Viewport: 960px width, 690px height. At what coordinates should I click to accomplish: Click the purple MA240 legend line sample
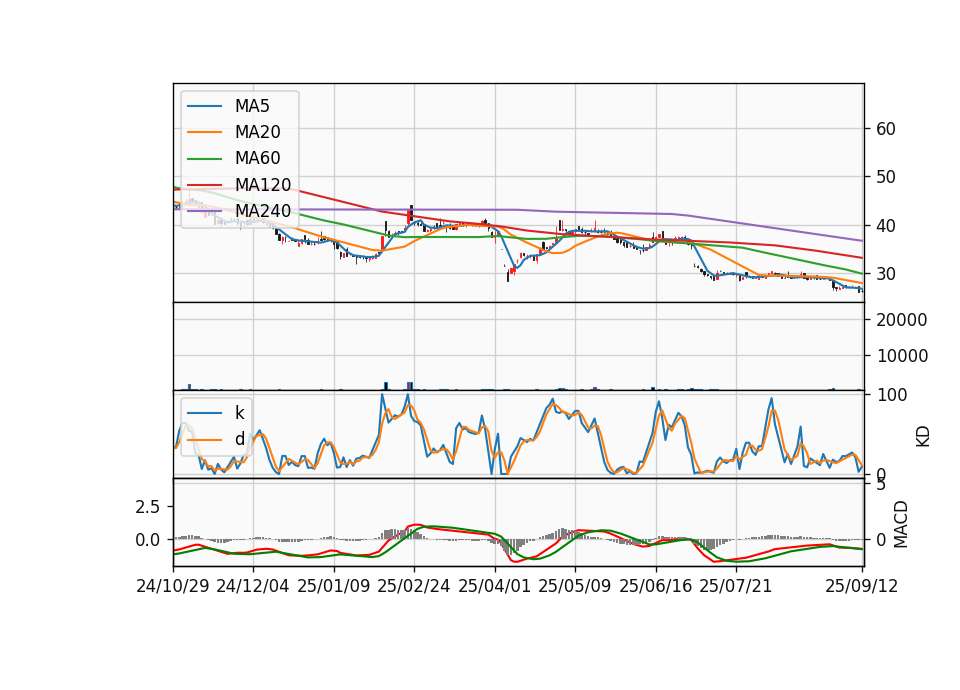[x=204, y=211]
